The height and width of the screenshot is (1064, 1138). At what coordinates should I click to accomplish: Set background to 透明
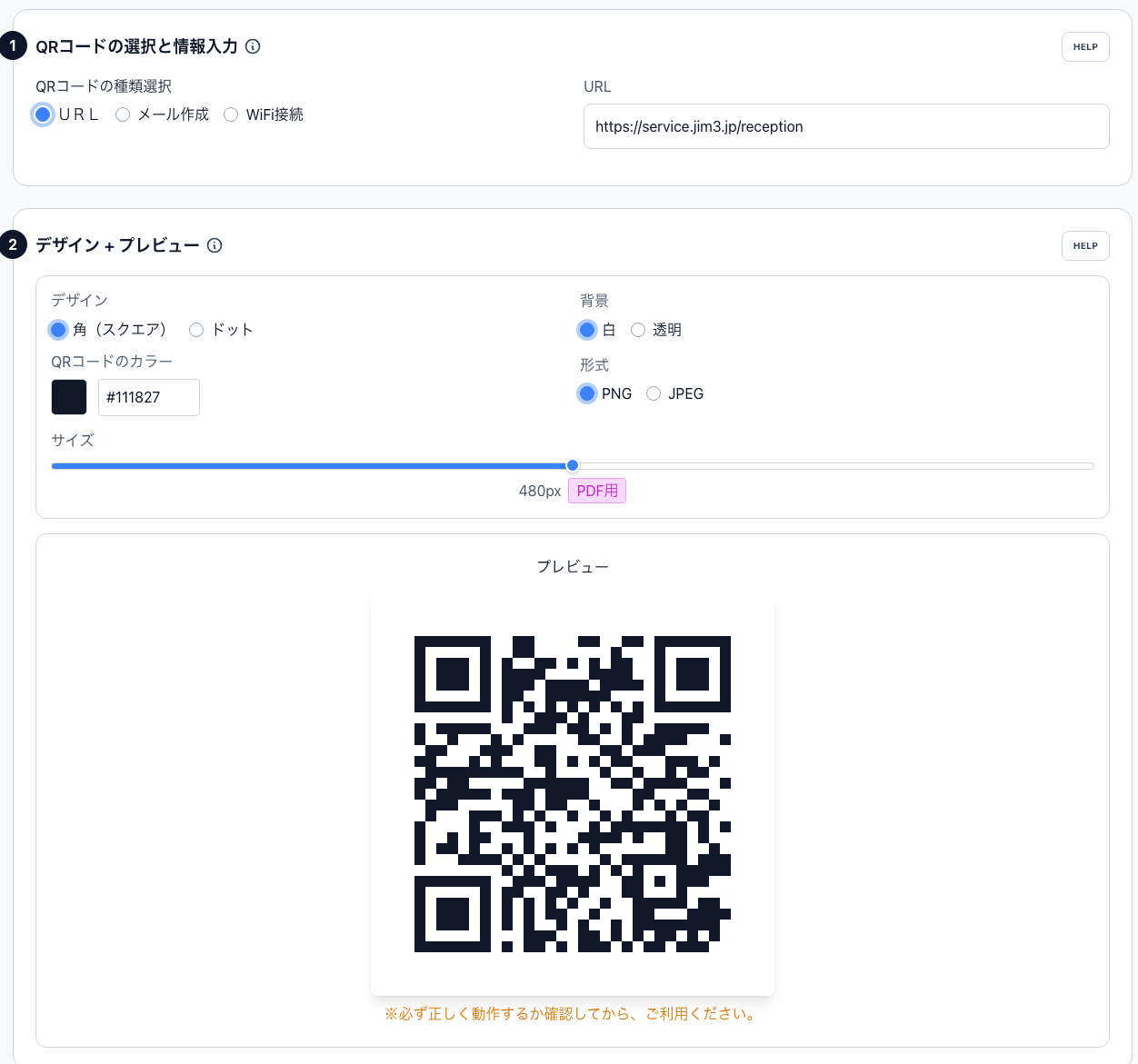638,330
